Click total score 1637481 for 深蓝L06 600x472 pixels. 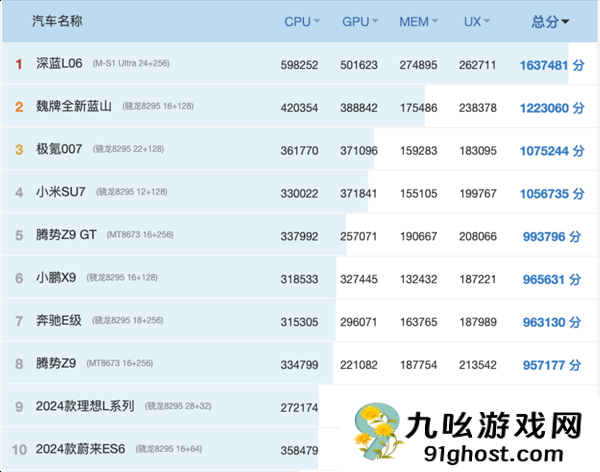[544, 65]
